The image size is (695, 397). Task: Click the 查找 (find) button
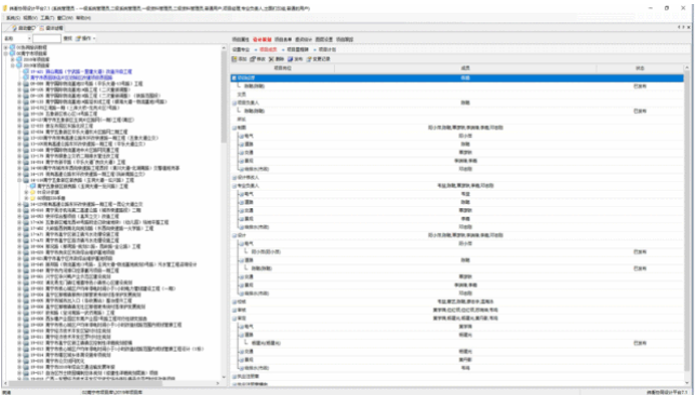[x=67, y=39]
